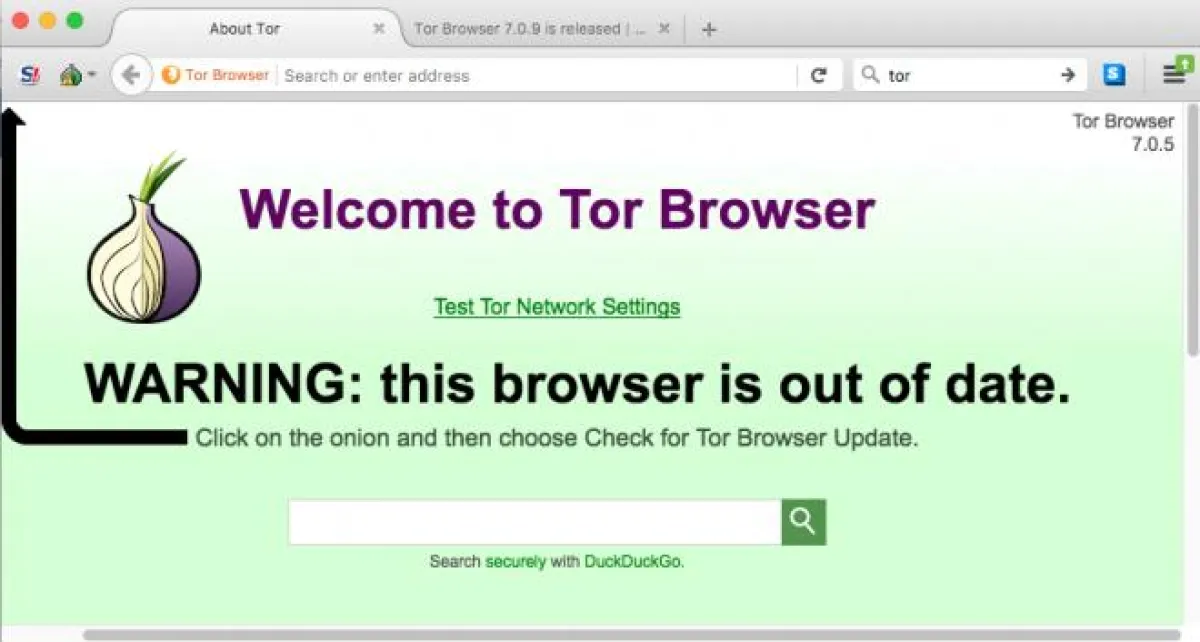Click the blue S extension icon

(1114, 75)
